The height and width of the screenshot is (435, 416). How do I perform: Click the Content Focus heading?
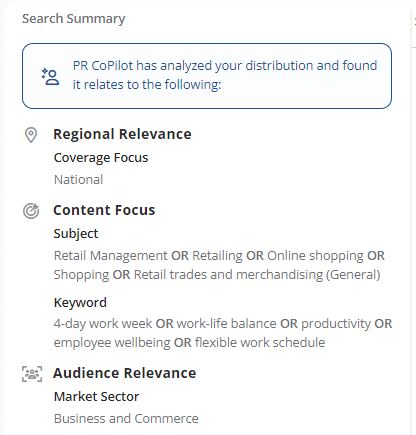pos(104,210)
